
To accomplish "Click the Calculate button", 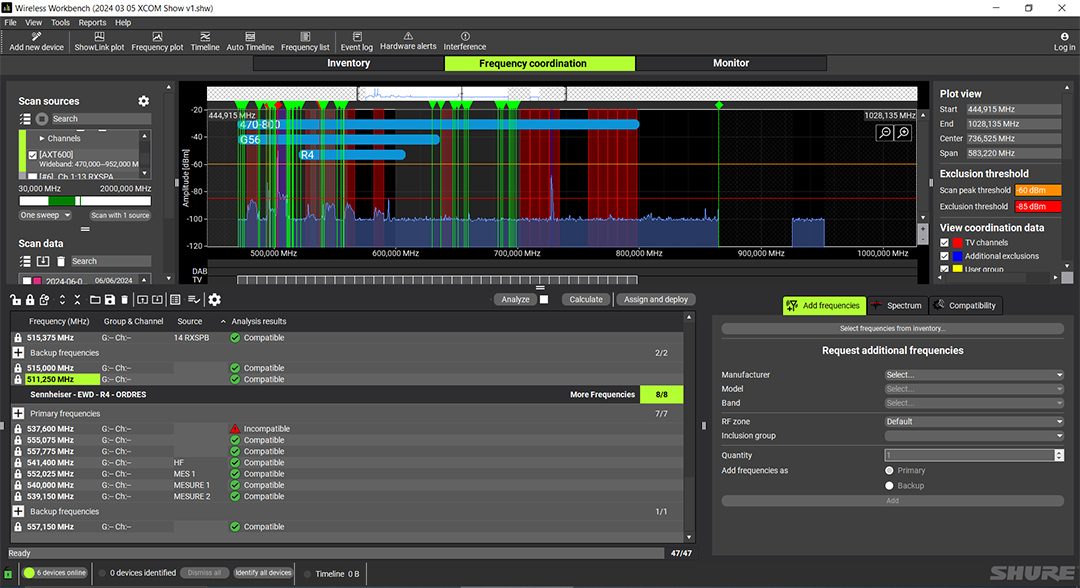I will pos(585,299).
